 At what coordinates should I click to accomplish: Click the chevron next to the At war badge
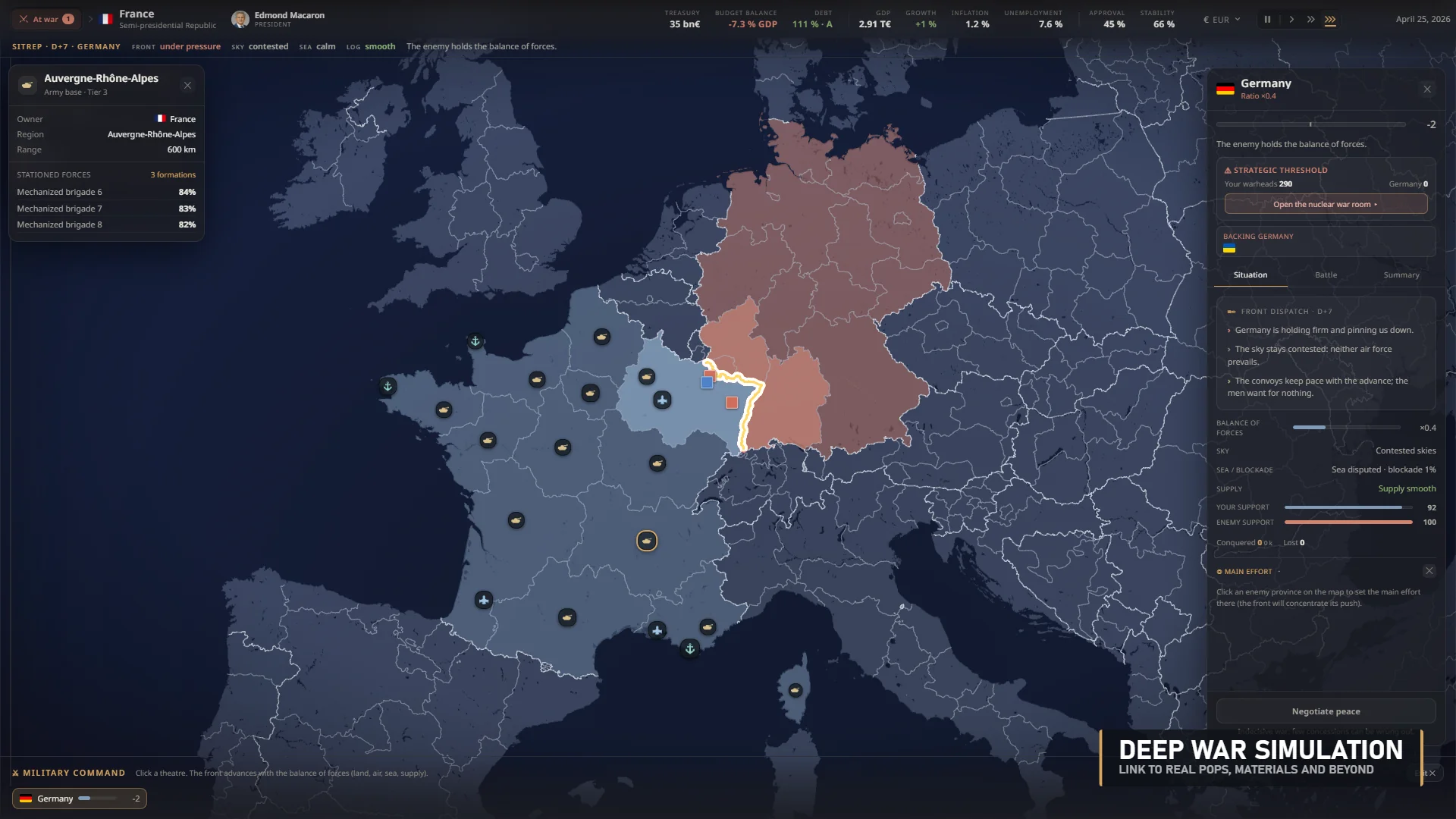coord(90,19)
